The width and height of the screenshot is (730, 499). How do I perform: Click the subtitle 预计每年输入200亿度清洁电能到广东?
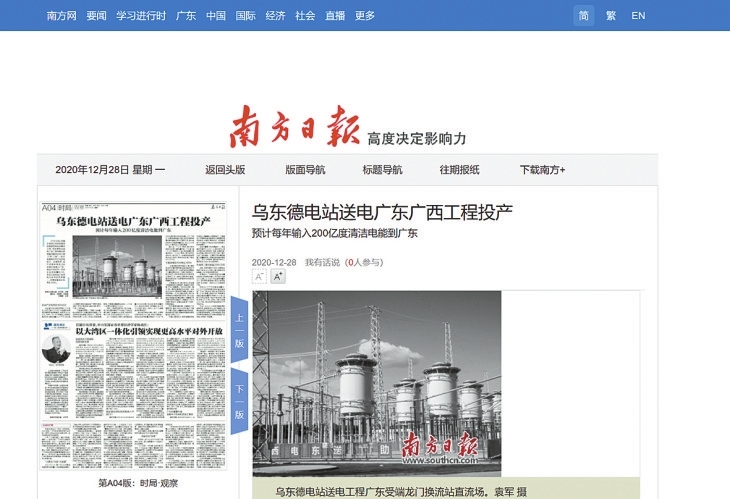(x=335, y=233)
